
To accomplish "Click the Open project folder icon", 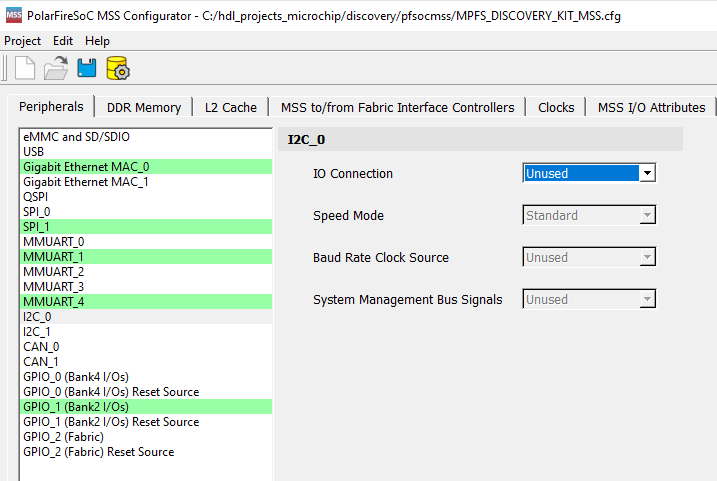I will coord(55,69).
